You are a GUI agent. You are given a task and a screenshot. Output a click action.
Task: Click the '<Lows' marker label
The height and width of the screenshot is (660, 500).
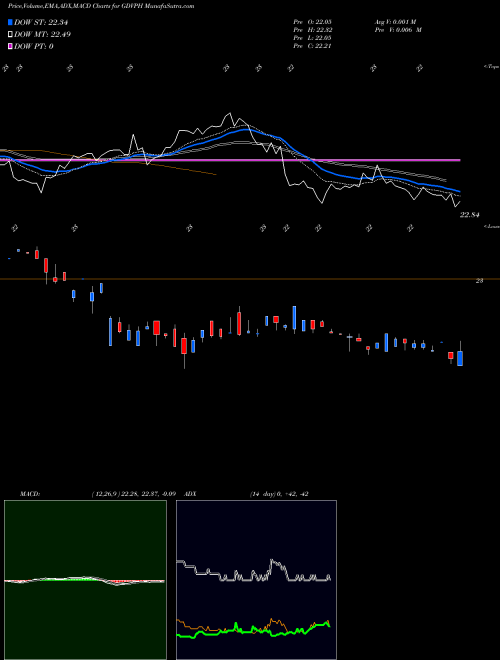click(491, 226)
